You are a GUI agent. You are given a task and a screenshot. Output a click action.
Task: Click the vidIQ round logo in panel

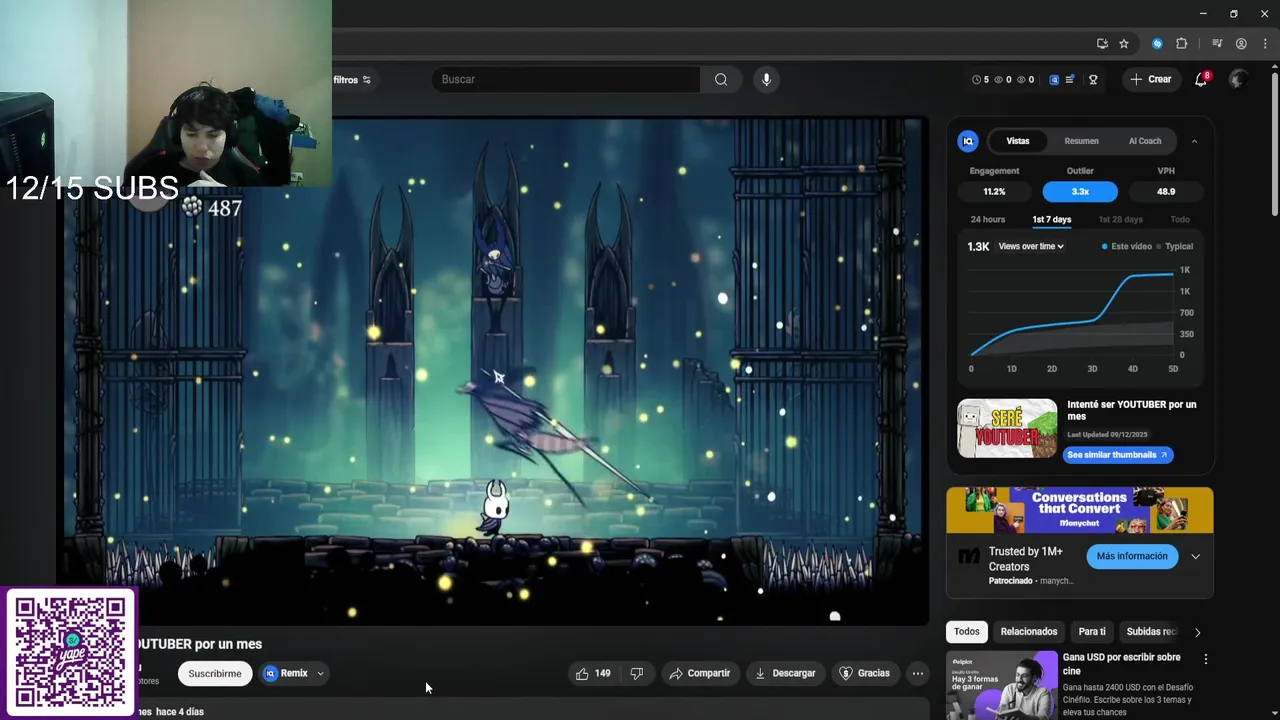968,141
